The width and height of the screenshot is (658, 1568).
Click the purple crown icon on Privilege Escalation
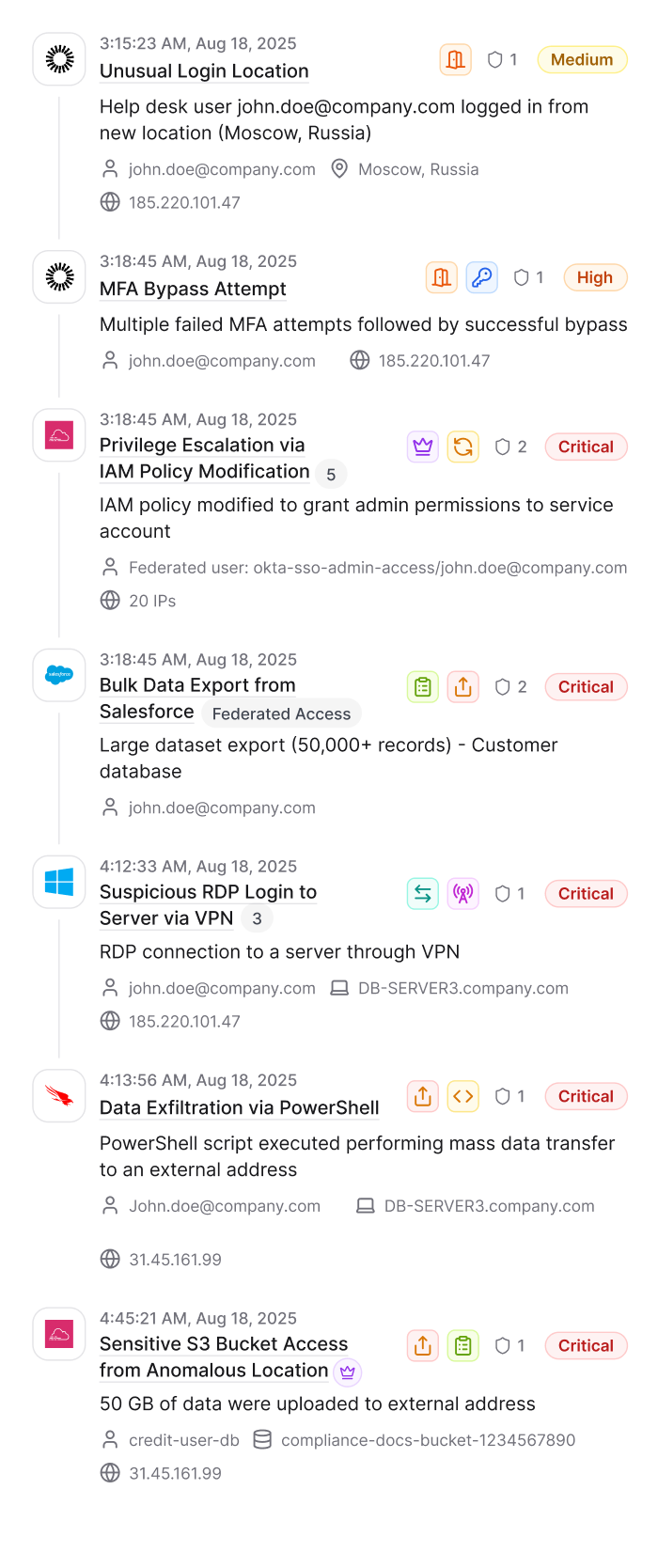(x=423, y=447)
